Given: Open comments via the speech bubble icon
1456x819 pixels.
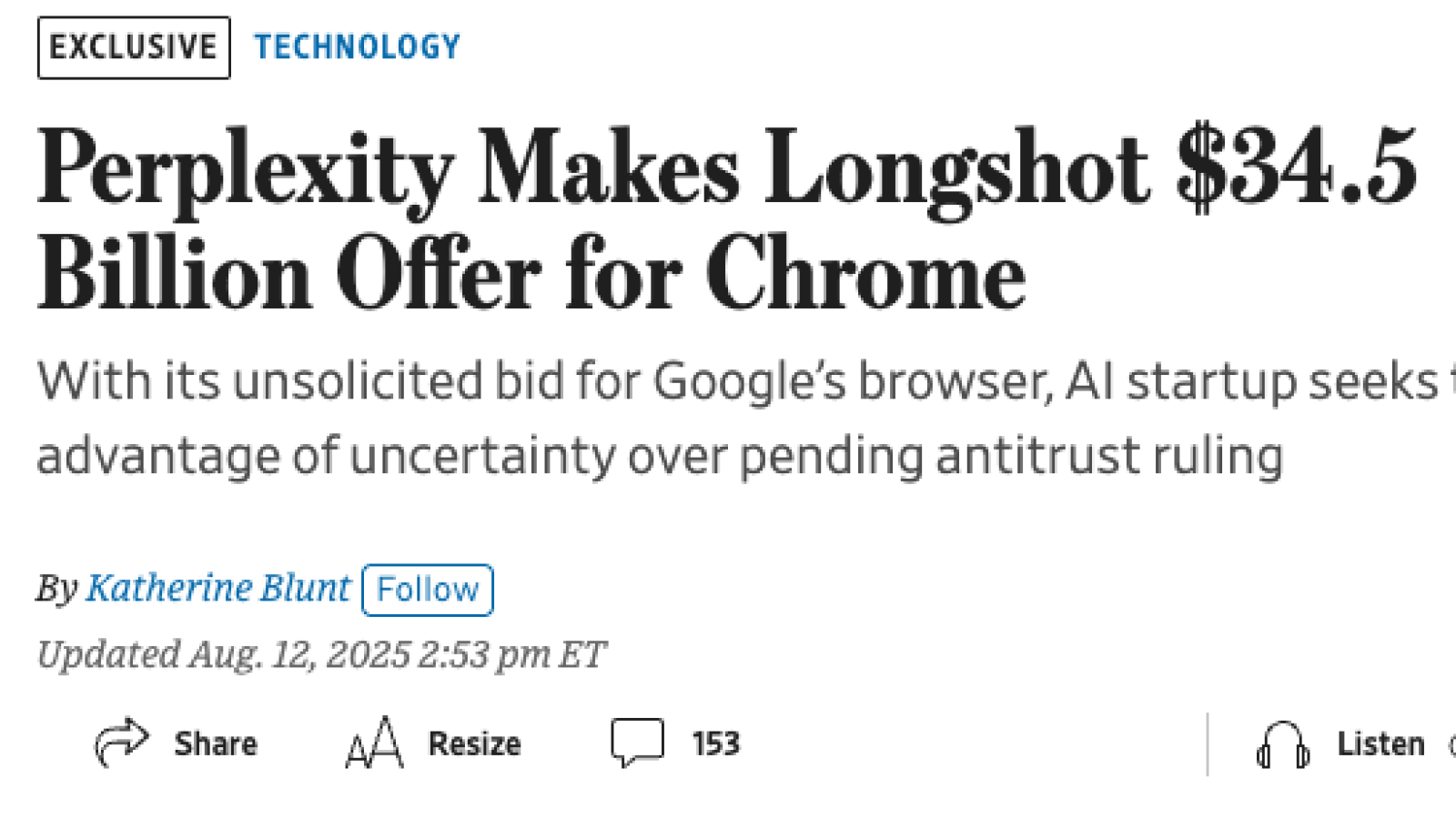Looking at the screenshot, I should click(x=637, y=743).
